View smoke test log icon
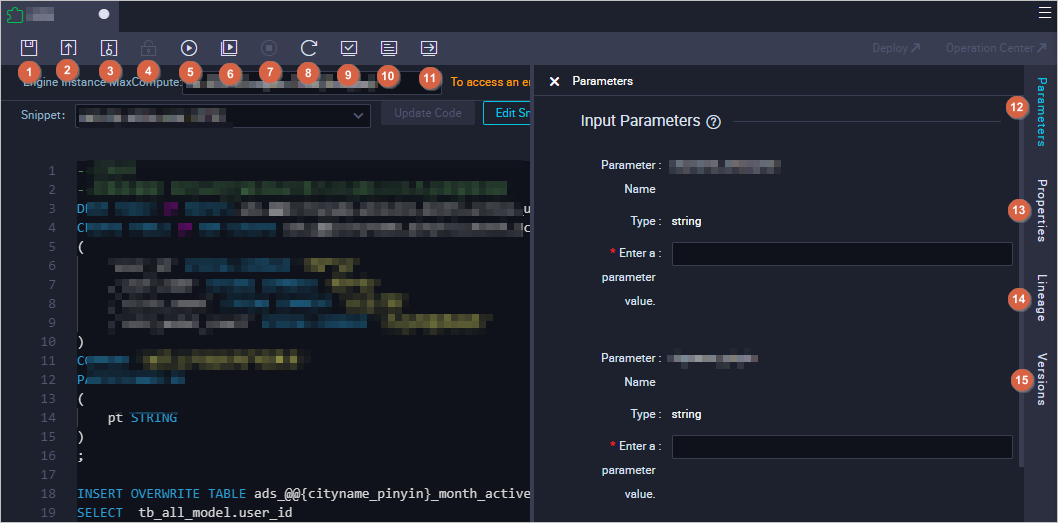1058x523 pixels. (389, 48)
